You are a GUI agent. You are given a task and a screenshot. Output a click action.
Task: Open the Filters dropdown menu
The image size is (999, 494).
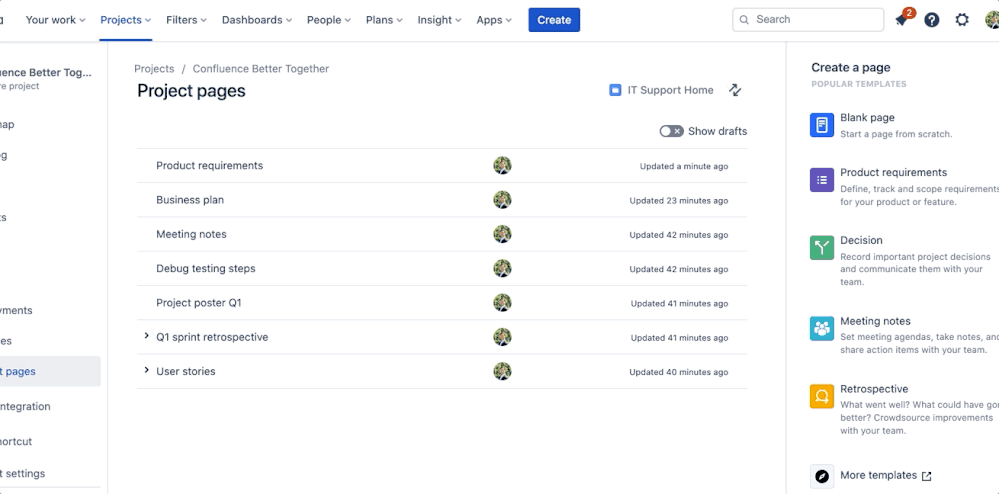click(186, 20)
